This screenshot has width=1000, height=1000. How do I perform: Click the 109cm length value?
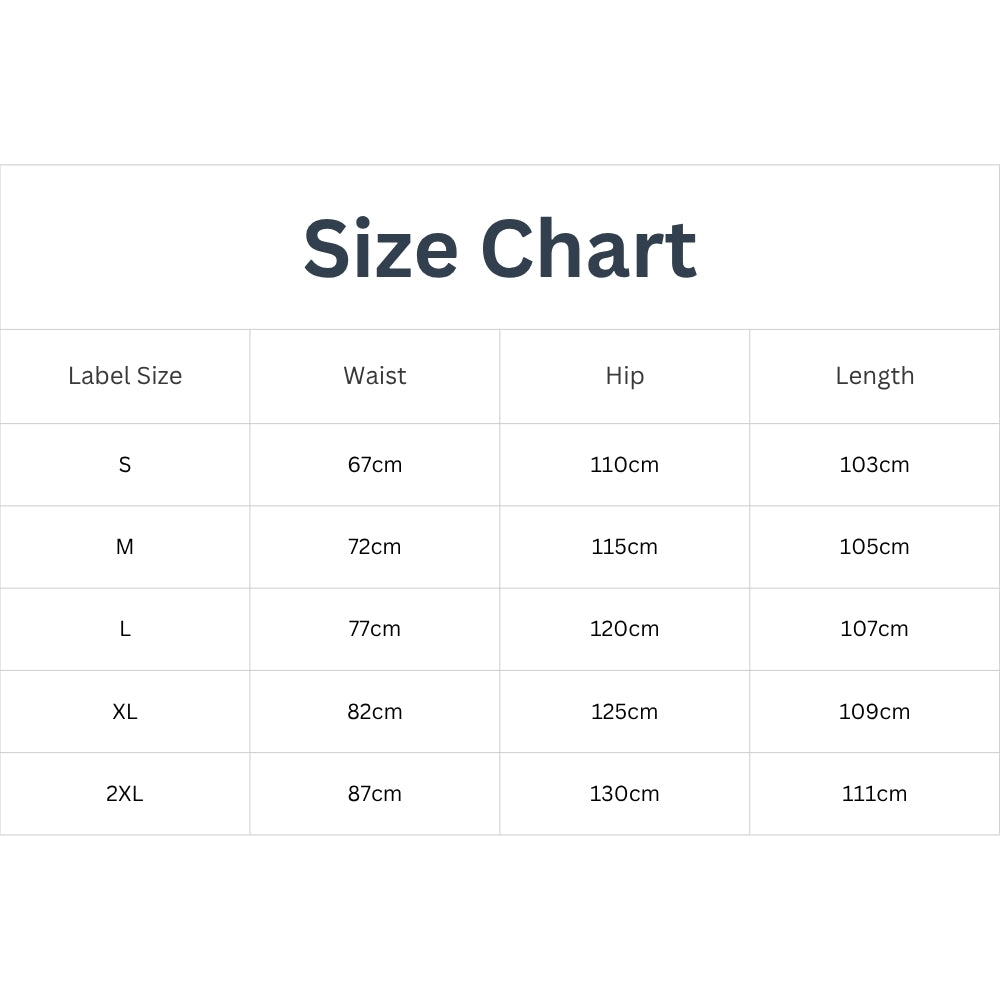tap(875, 712)
